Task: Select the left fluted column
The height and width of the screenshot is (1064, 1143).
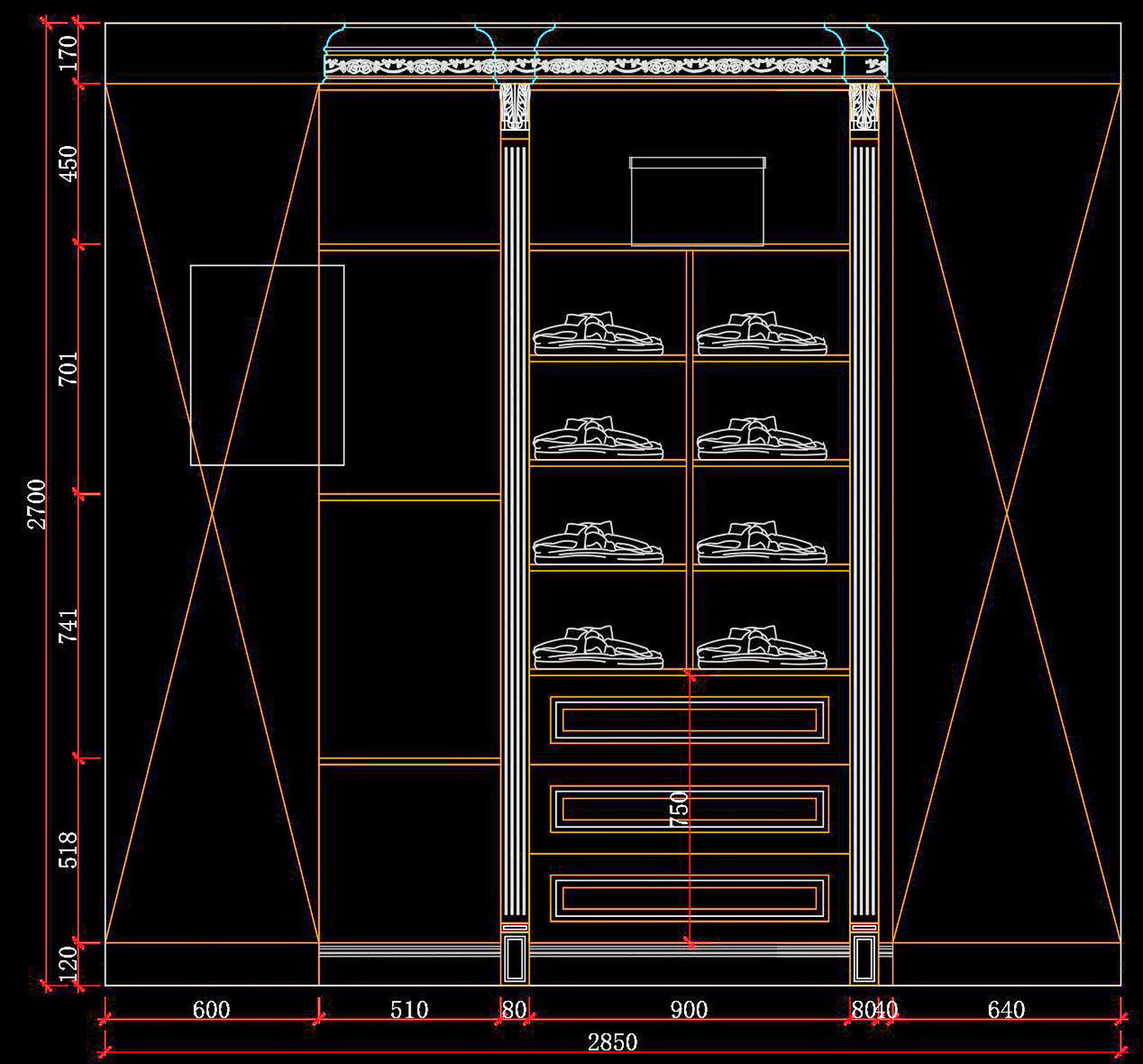Action: pyautogui.click(x=514, y=531)
